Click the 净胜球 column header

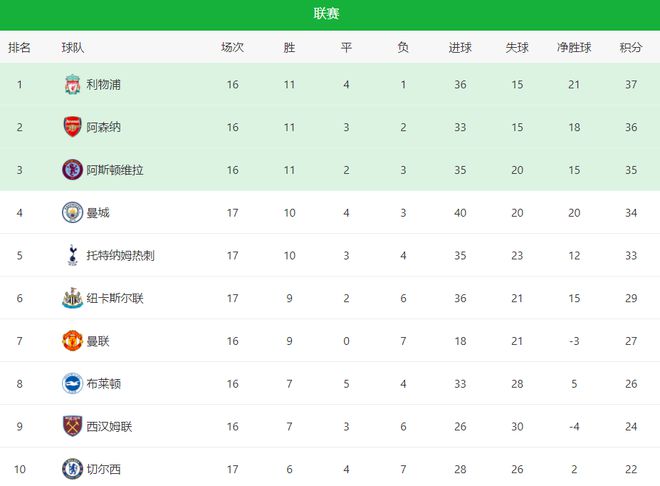coord(574,47)
